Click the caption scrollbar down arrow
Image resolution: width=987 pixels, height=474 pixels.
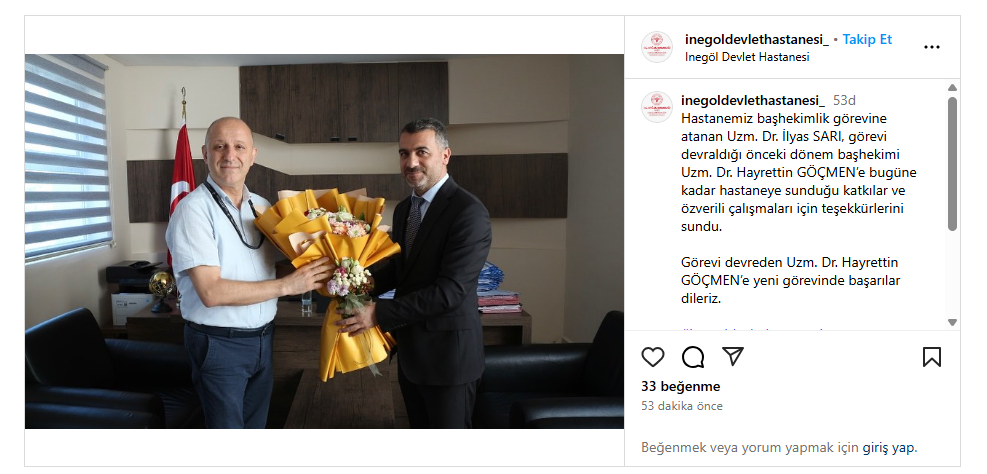point(952,322)
